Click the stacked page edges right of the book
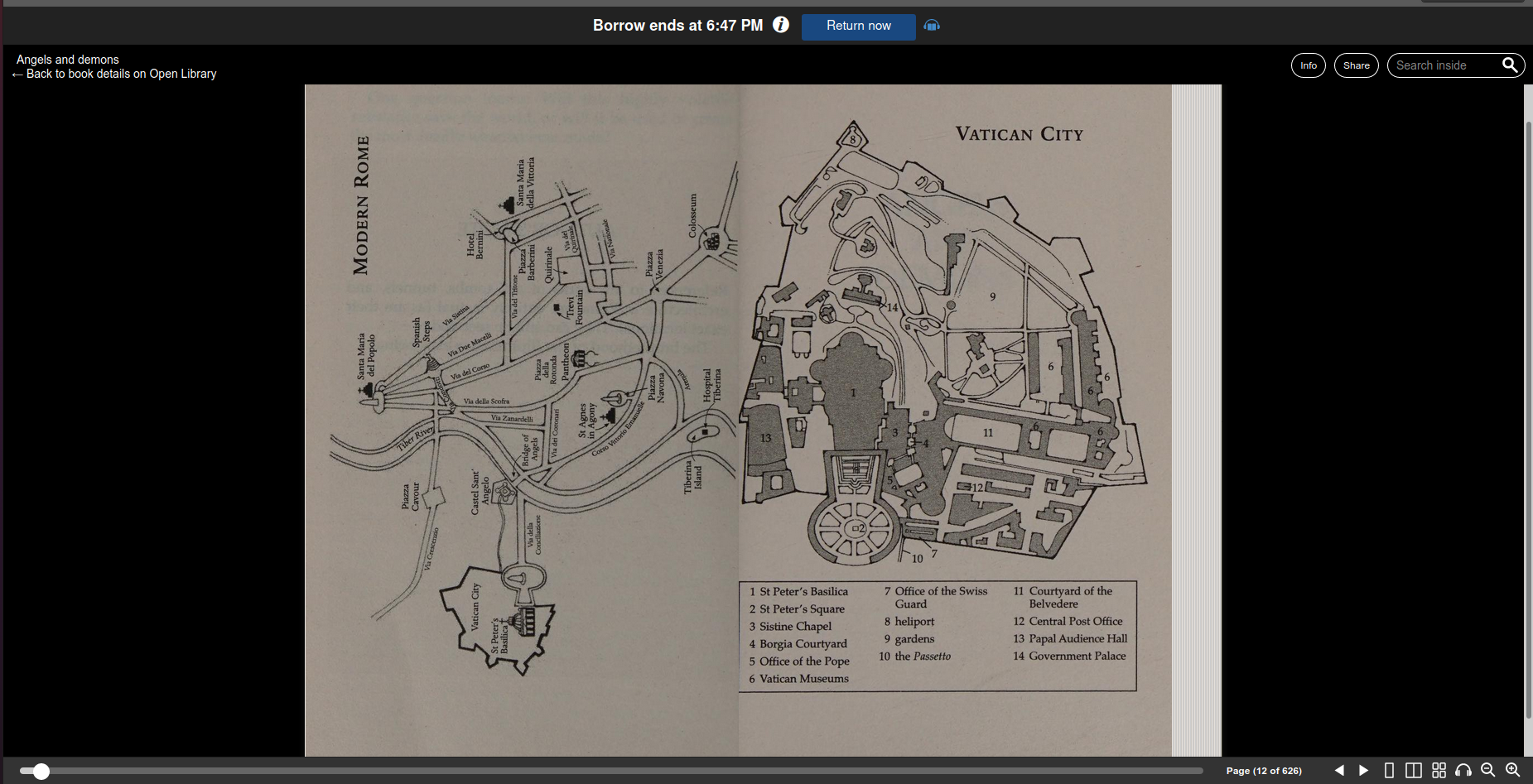The width and height of the screenshot is (1533, 784). (x=1197, y=421)
